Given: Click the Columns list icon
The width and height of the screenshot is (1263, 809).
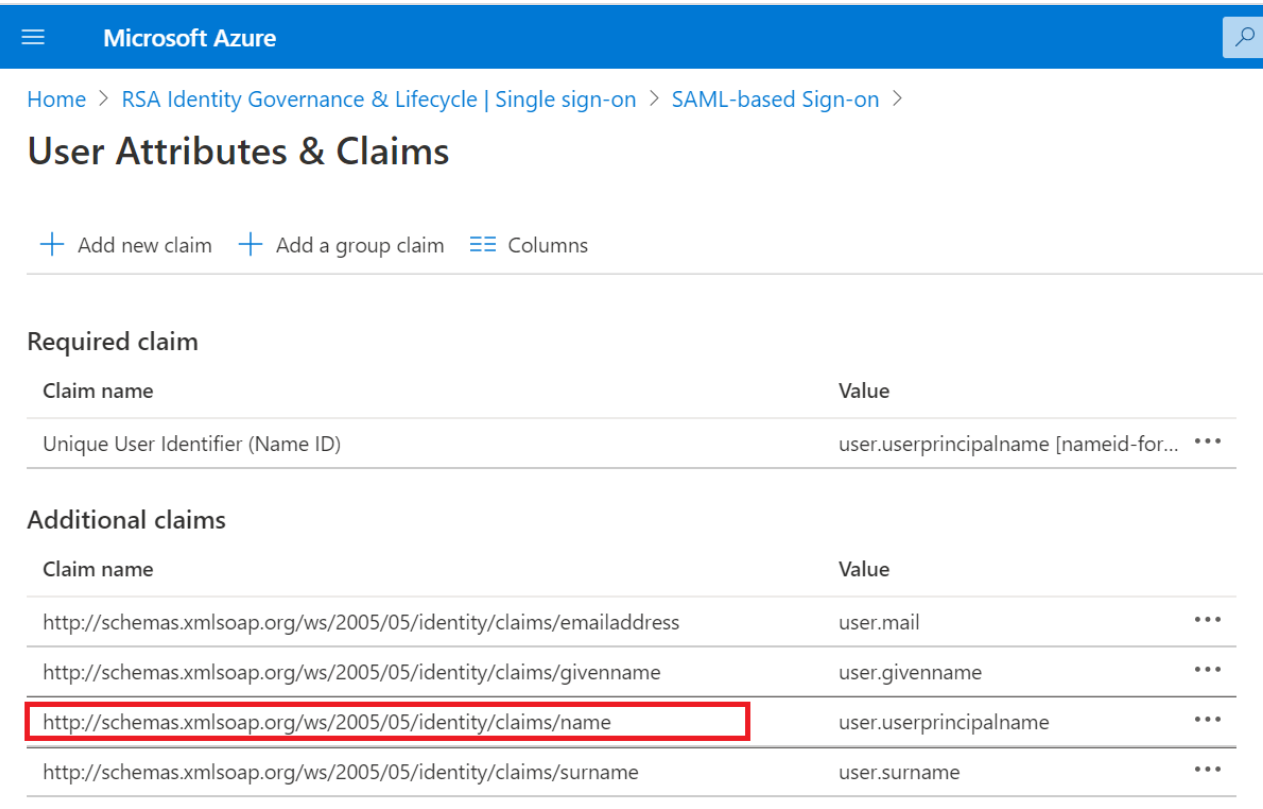Looking at the screenshot, I should (x=482, y=244).
